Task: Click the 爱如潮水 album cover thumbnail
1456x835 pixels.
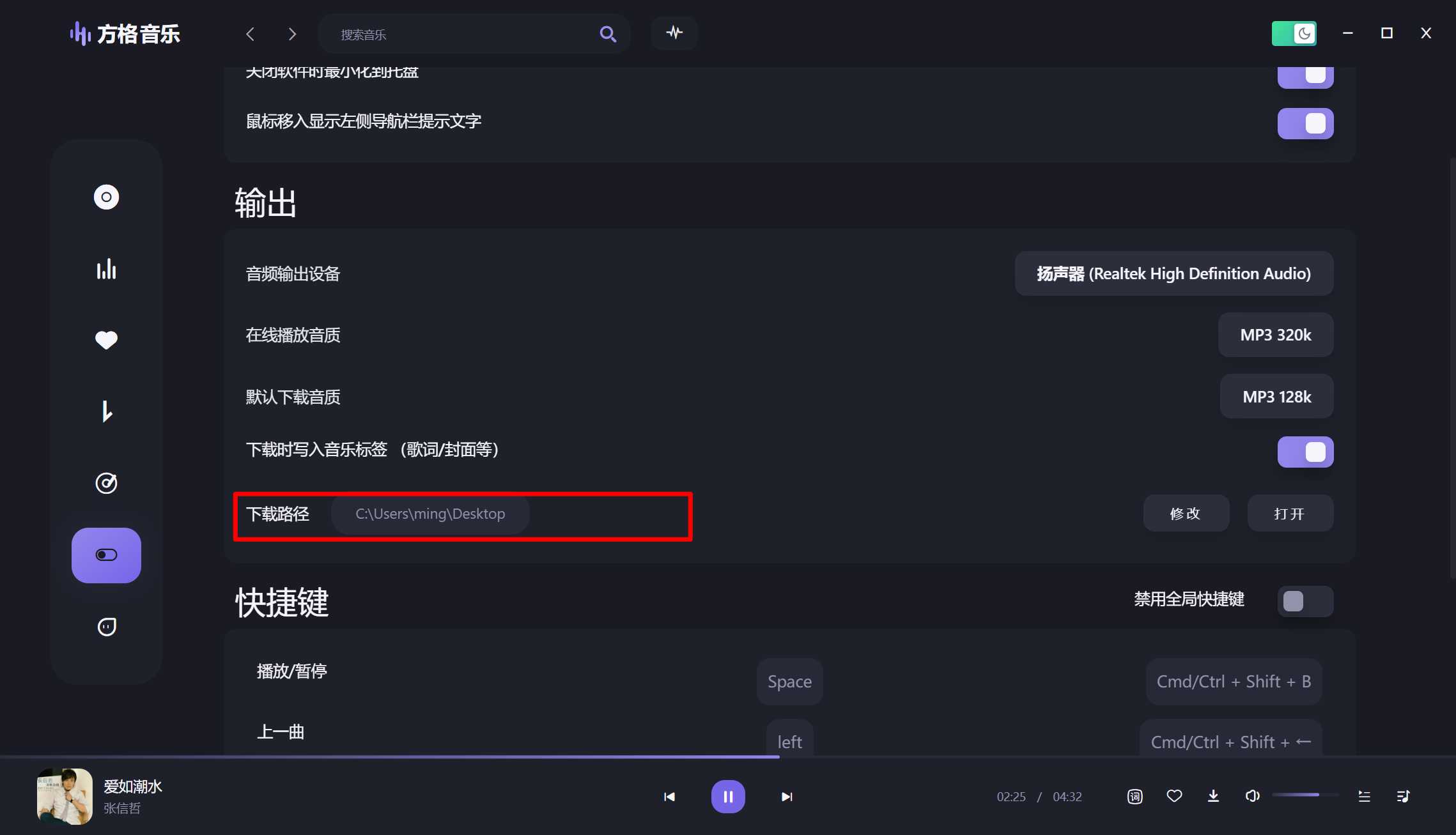Action: [x=65, y=796]
